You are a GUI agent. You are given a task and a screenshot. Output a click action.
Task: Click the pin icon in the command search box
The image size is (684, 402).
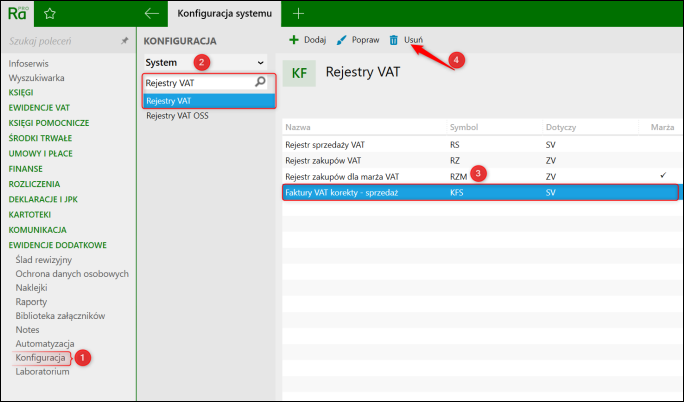(124, 41)
